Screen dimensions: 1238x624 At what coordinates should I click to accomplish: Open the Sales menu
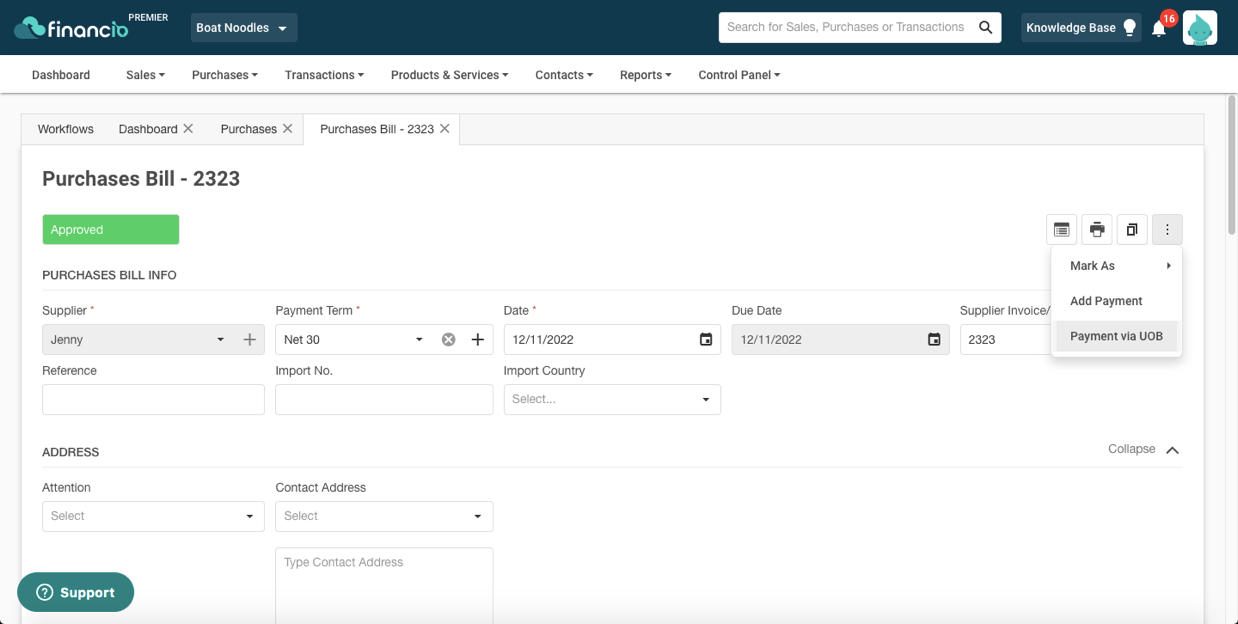click(x=145, y=75)
